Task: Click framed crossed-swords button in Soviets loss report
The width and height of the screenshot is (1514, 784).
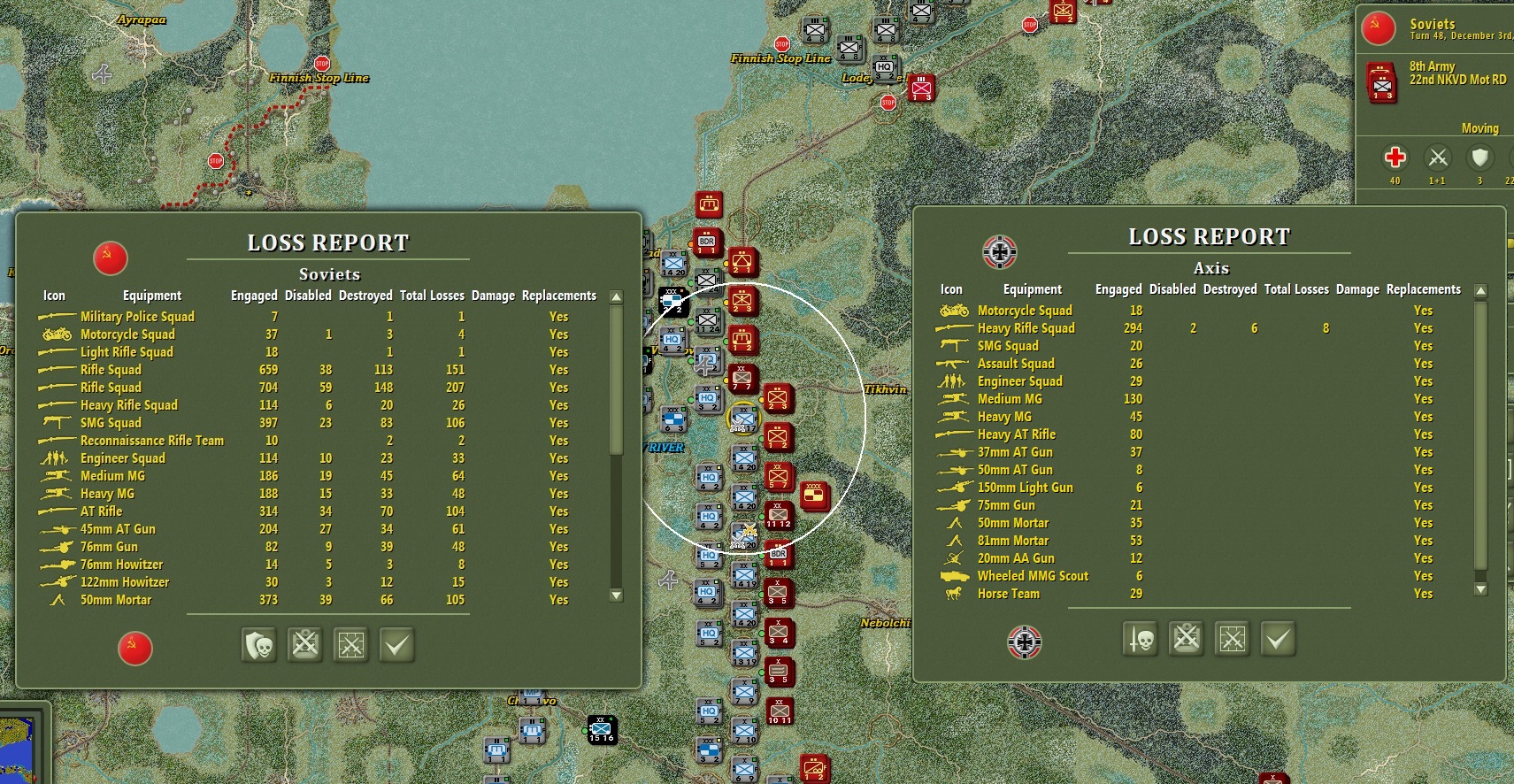Action: 351,645
